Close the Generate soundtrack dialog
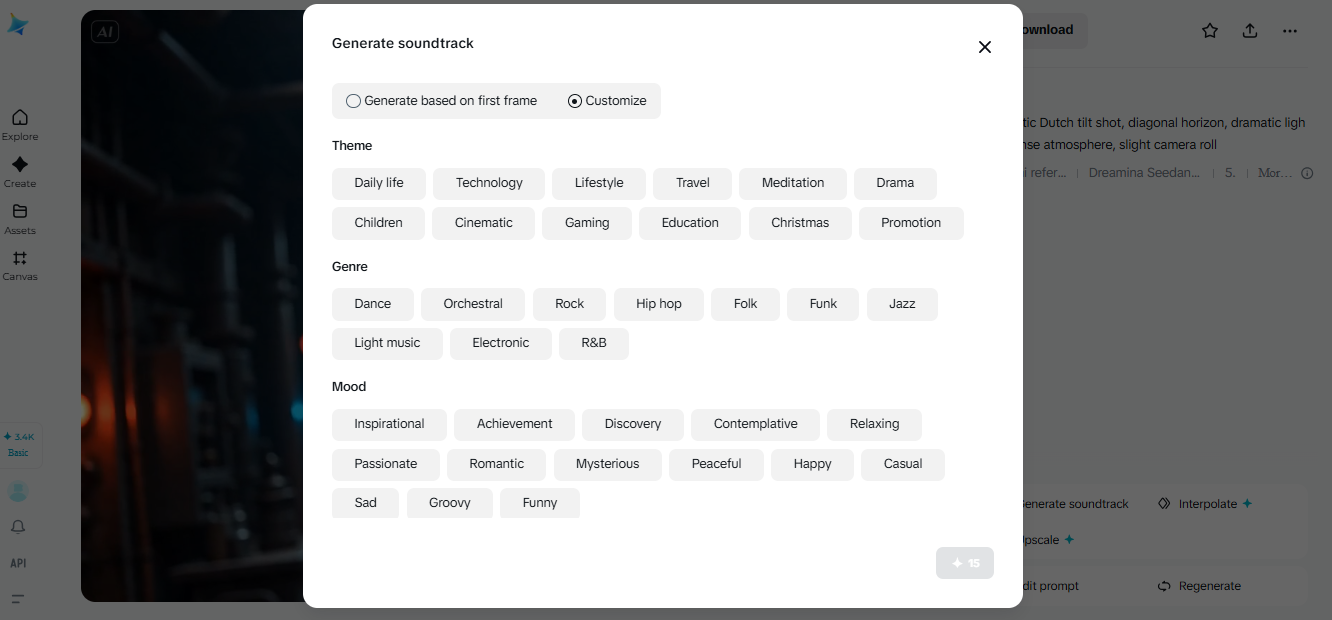 985,47
